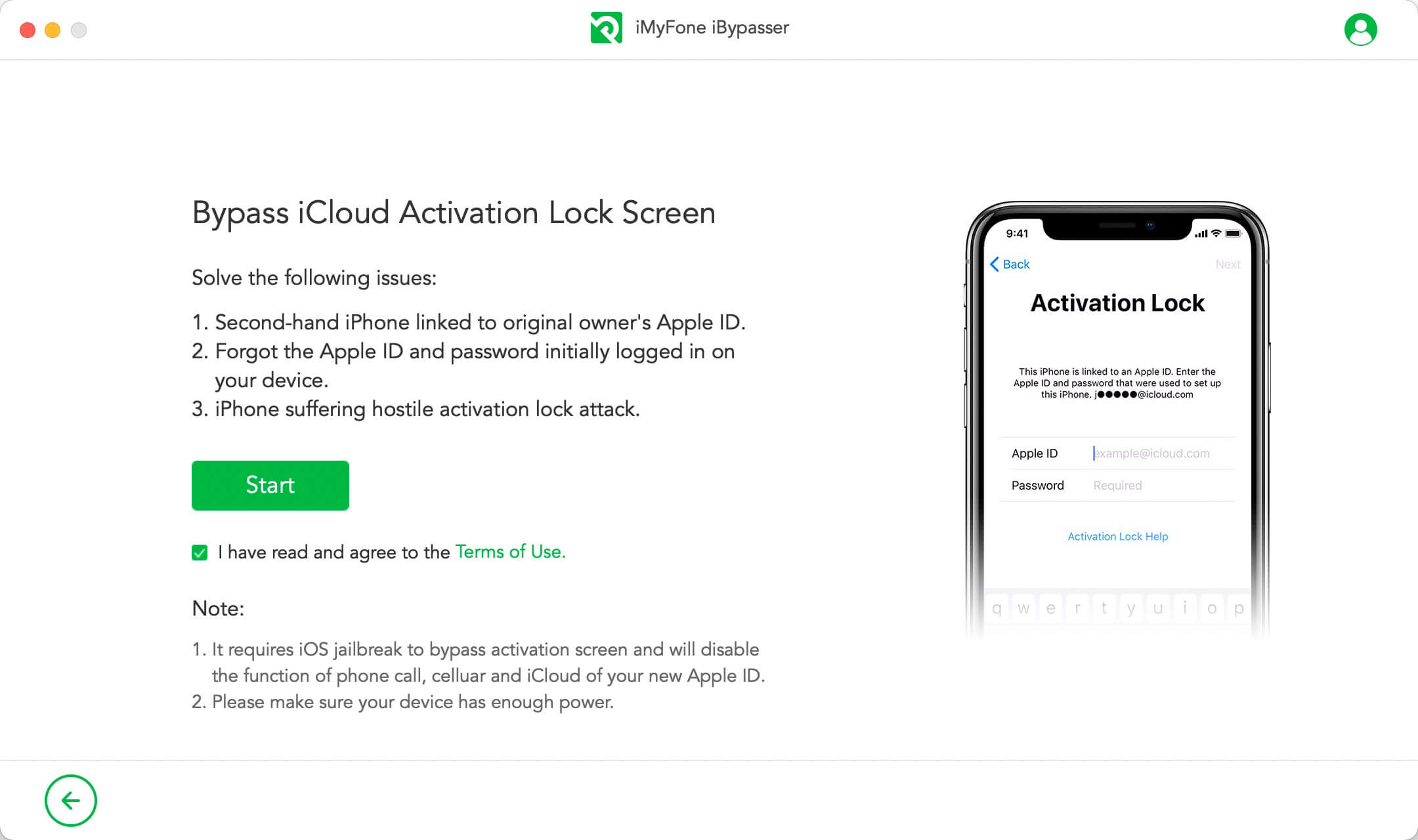Click the green back arrow navigation icon
This screenshot has height=840, width=1418.
pos(71,801)
